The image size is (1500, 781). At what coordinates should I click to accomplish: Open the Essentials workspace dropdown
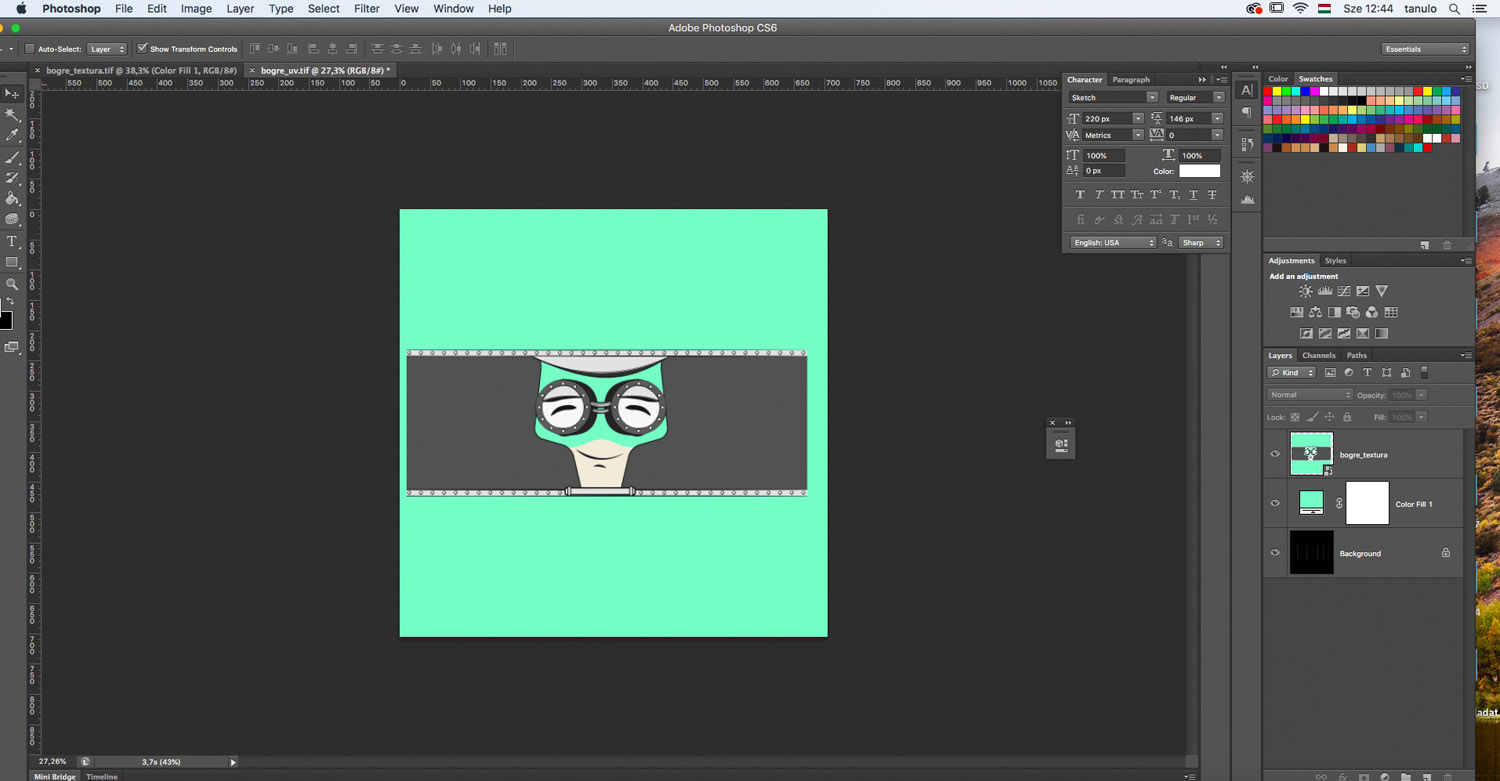pyautogui.click(x=1425, y=49)
